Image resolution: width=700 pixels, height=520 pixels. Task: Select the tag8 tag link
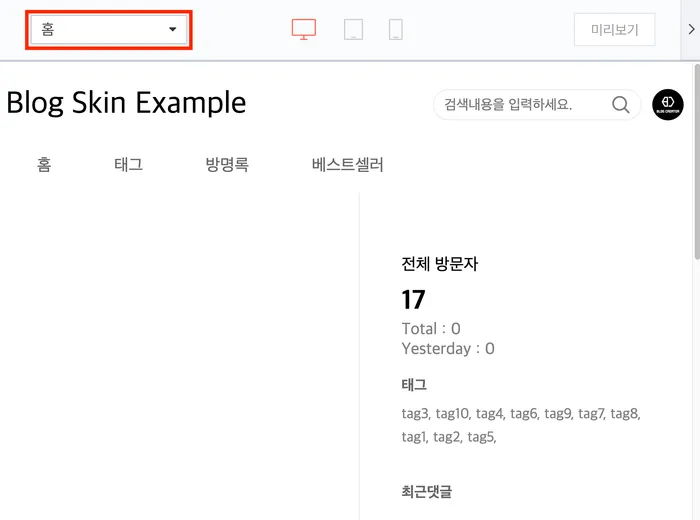click(x=625, y=414)
